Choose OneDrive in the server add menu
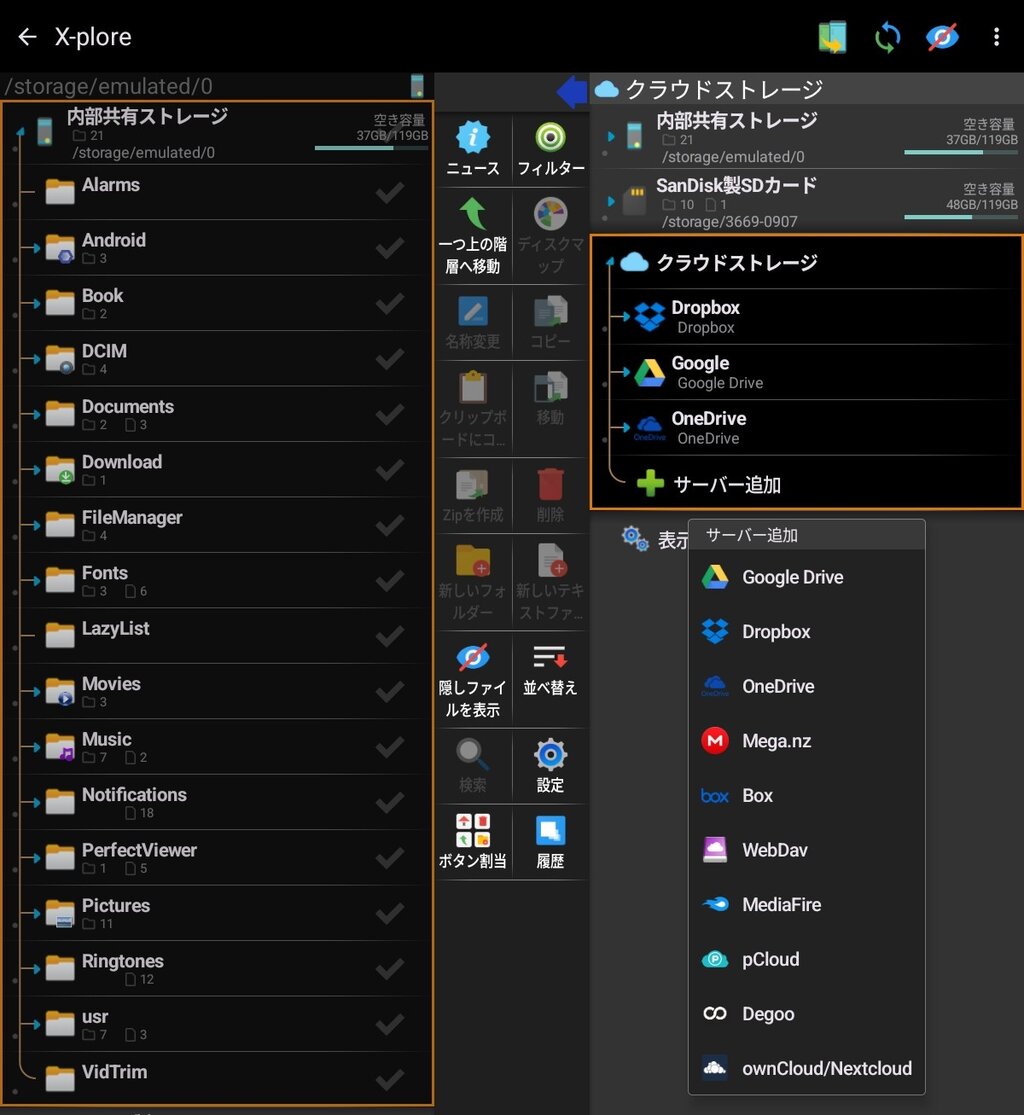1024x1115 pixels. pos(806,686)
